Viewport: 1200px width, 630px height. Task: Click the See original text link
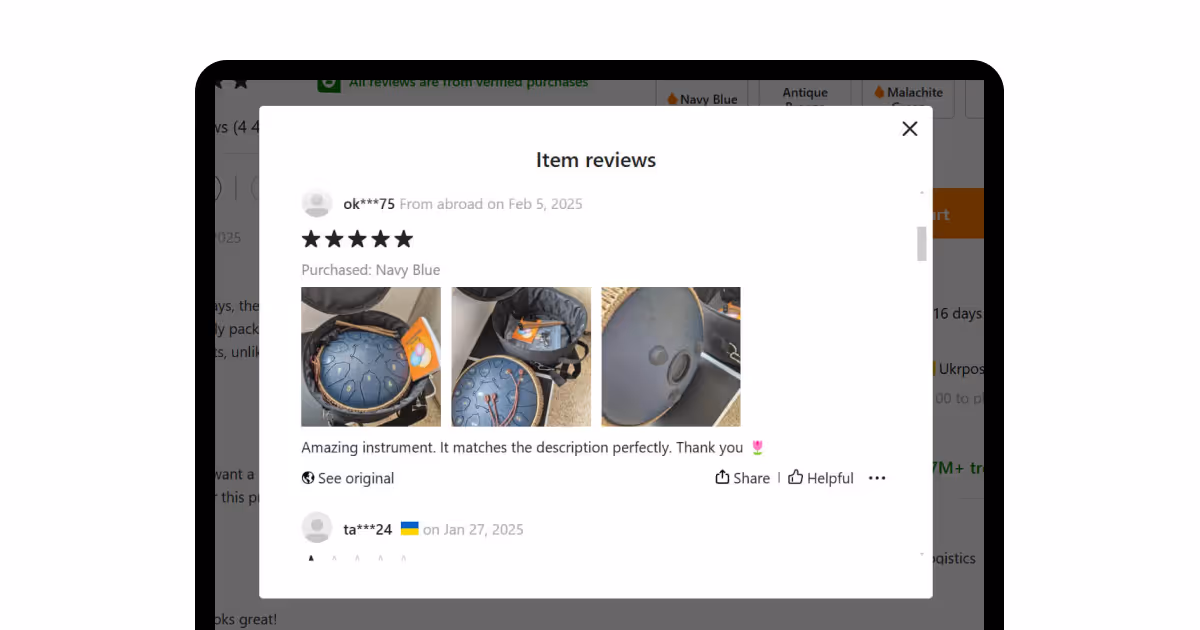click(356, 478)
